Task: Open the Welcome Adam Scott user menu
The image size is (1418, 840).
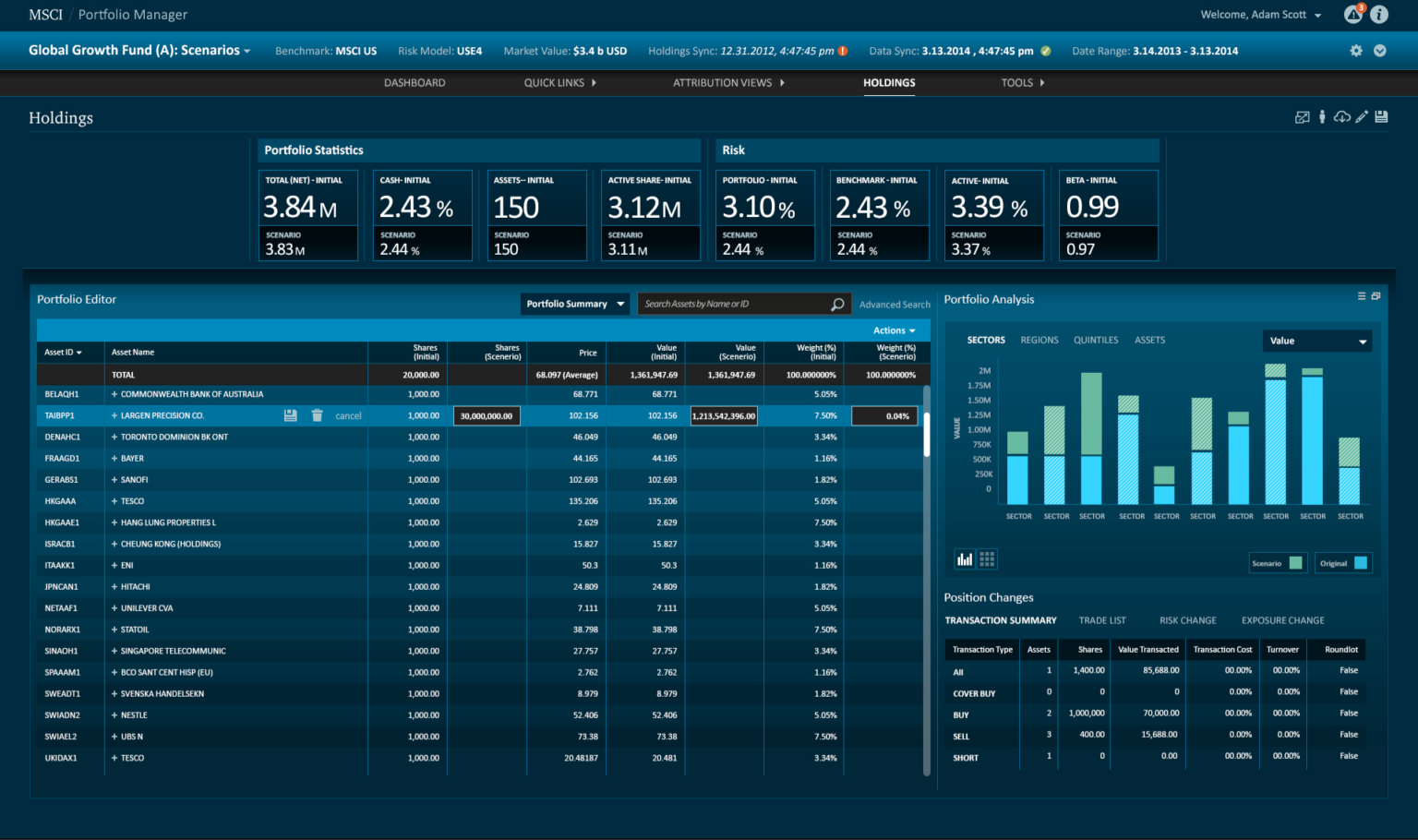Action: [1261, 15]
